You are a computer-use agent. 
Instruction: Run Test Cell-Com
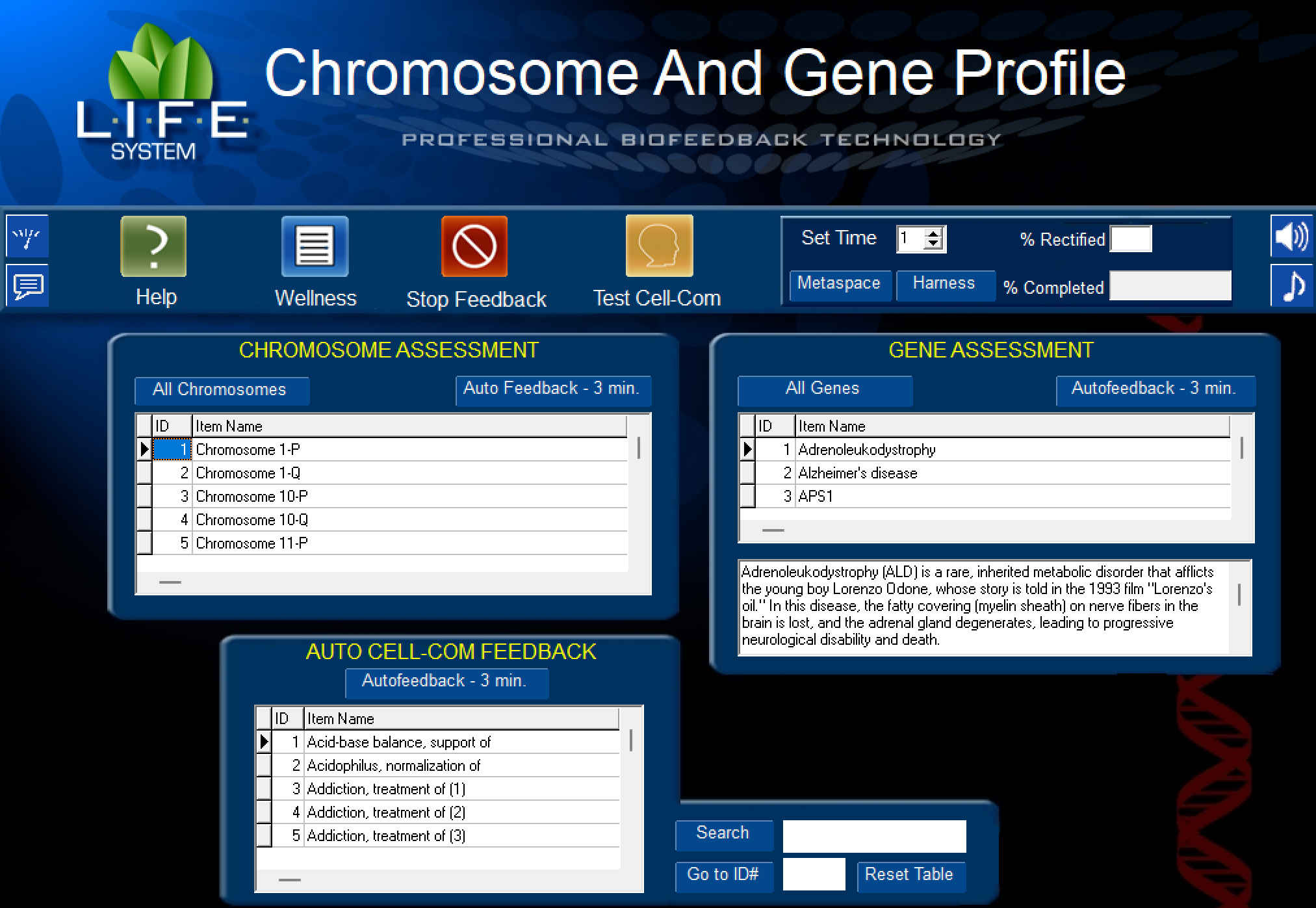[658, 247]
